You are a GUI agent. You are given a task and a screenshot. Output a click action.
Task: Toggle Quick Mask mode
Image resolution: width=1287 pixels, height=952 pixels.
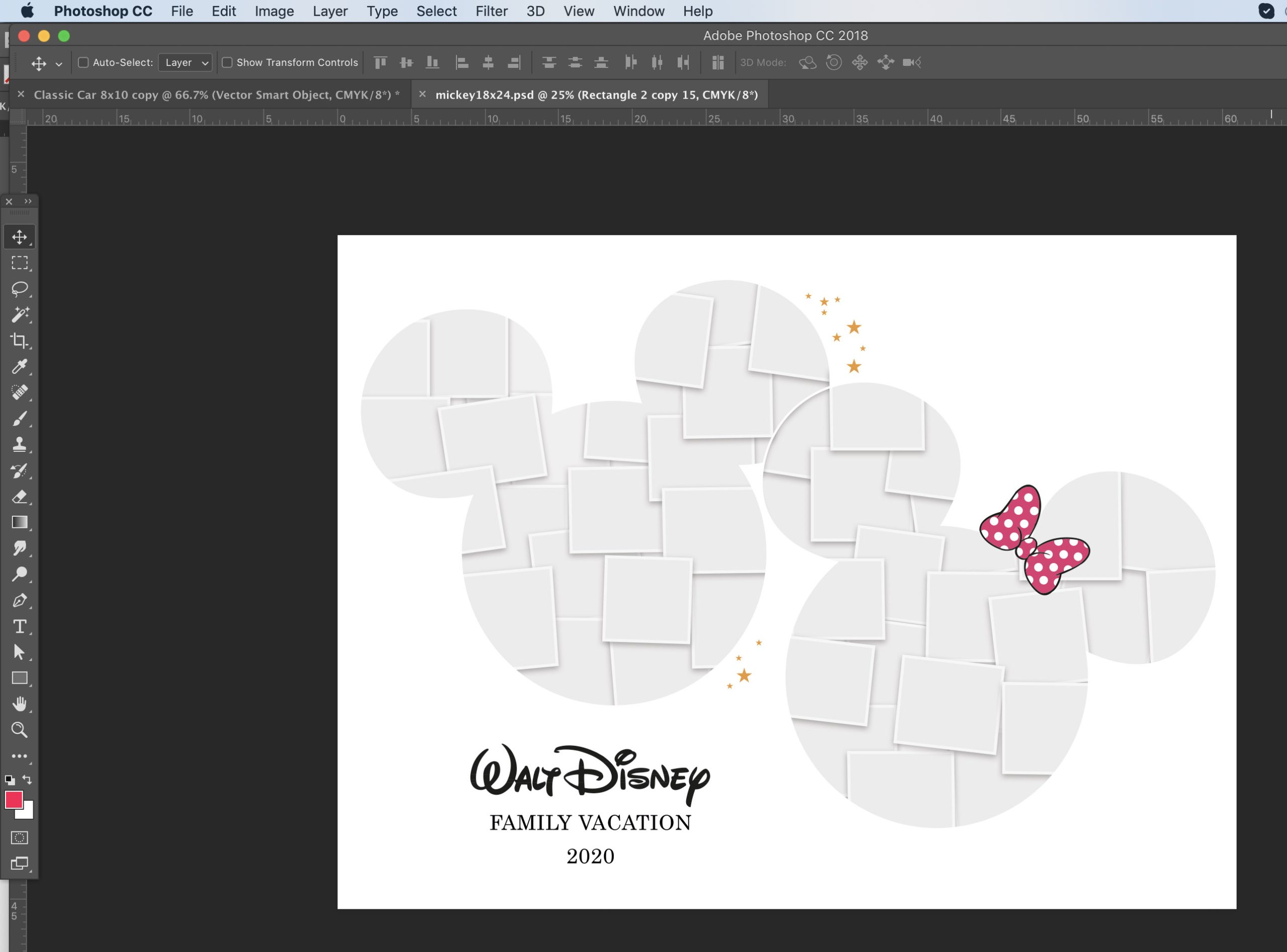pos(20,838)
